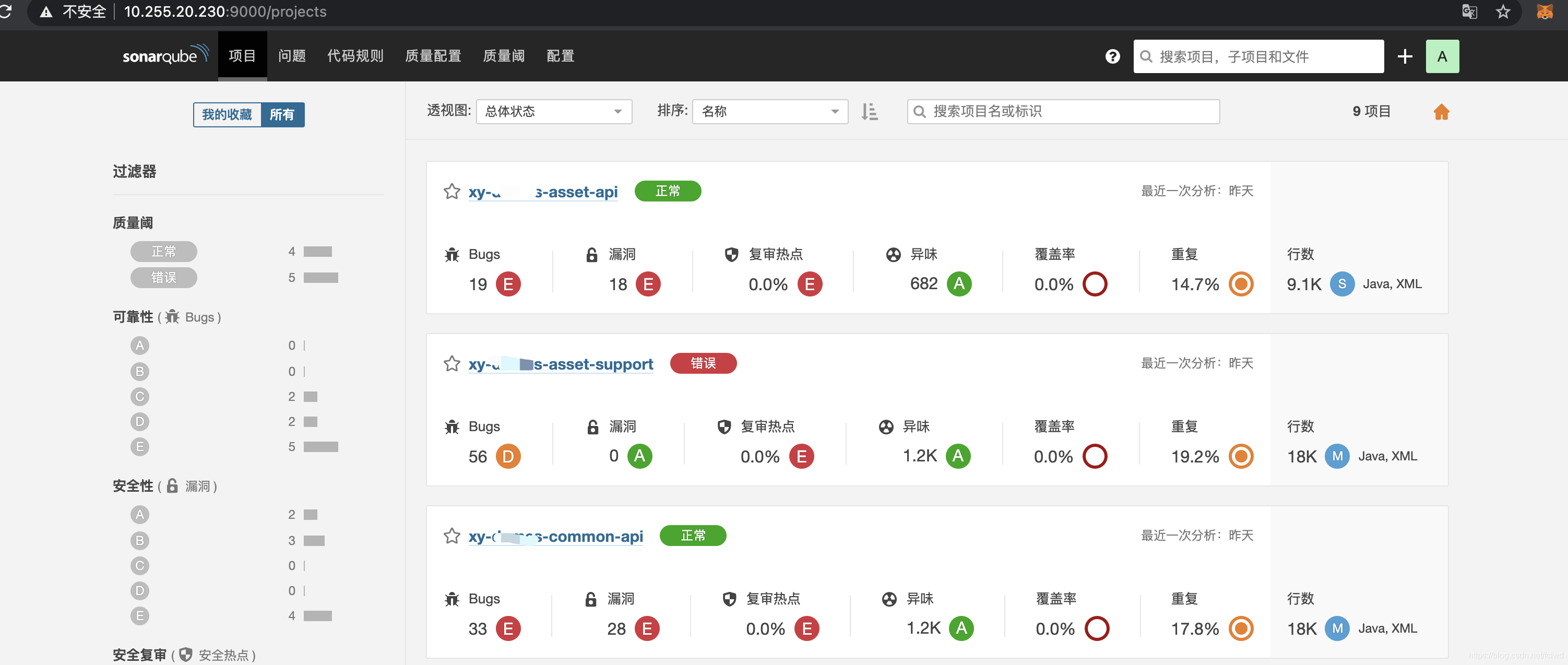The width and height of the screenshot is (1568, 665).
Task: Focus the global project and file search field
Action: click(x=1258, y=56)
